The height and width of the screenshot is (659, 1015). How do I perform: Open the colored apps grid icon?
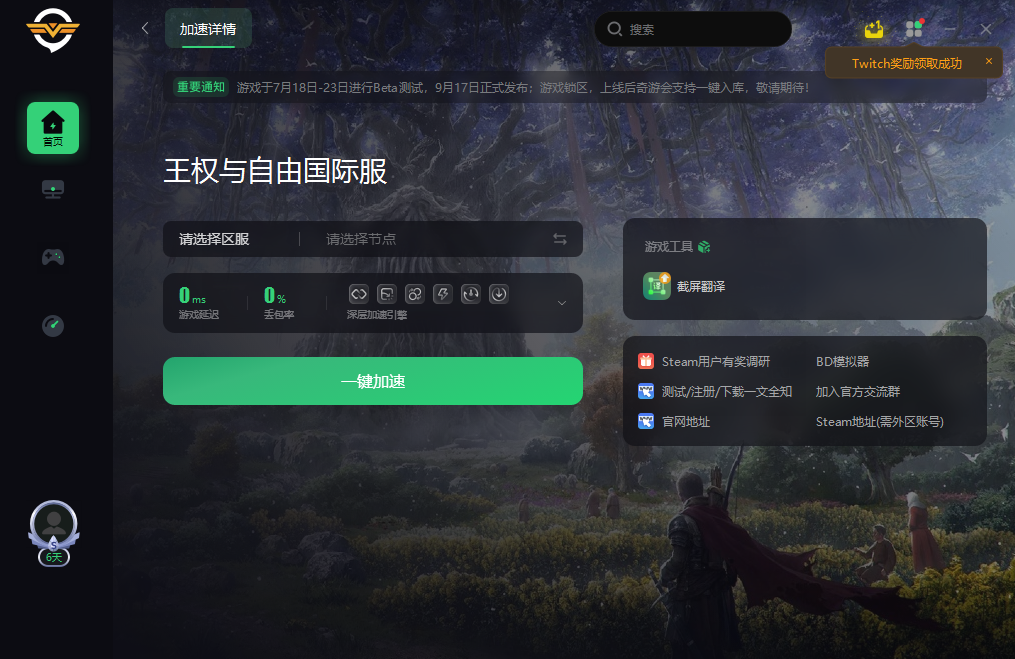coord(914,28)
